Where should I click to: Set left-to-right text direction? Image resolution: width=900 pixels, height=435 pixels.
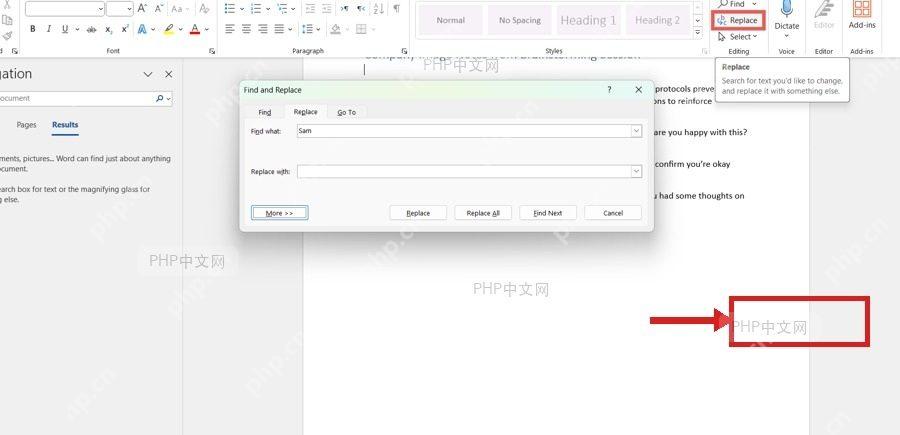pyautogui.click(x=344, y=9)
